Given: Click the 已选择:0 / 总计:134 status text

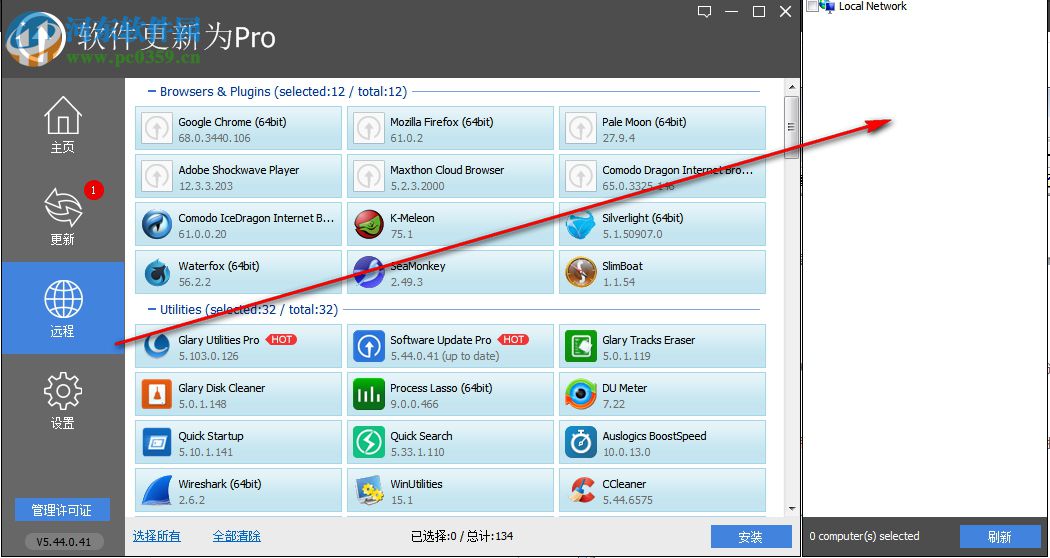Looking at the screenshot, I should click(462, 536).
